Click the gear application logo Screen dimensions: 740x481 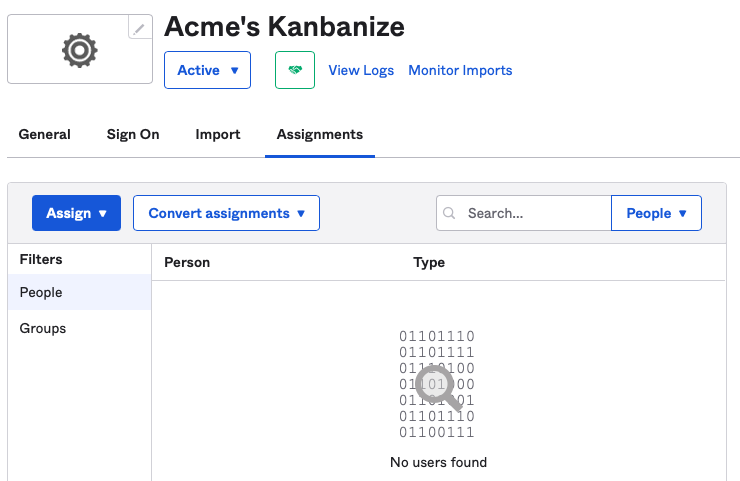coord(80,50)
